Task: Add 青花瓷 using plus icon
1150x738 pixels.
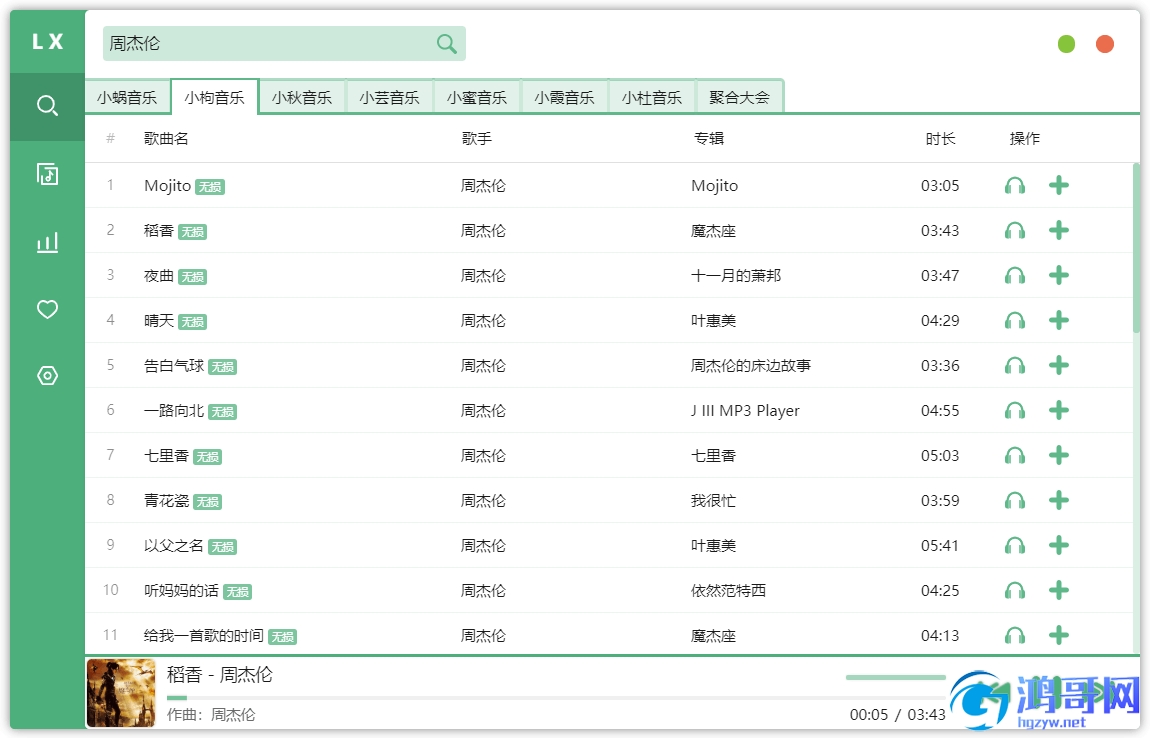Action: 1058,501
